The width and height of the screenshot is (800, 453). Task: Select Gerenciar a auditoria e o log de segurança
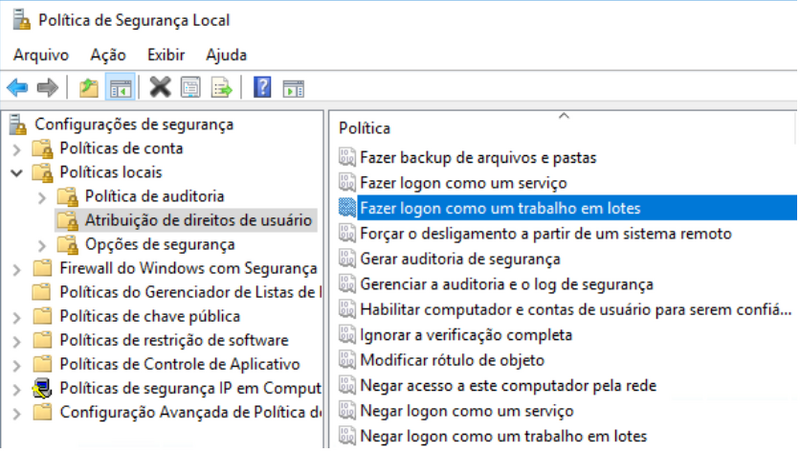(x=506, y=284)
